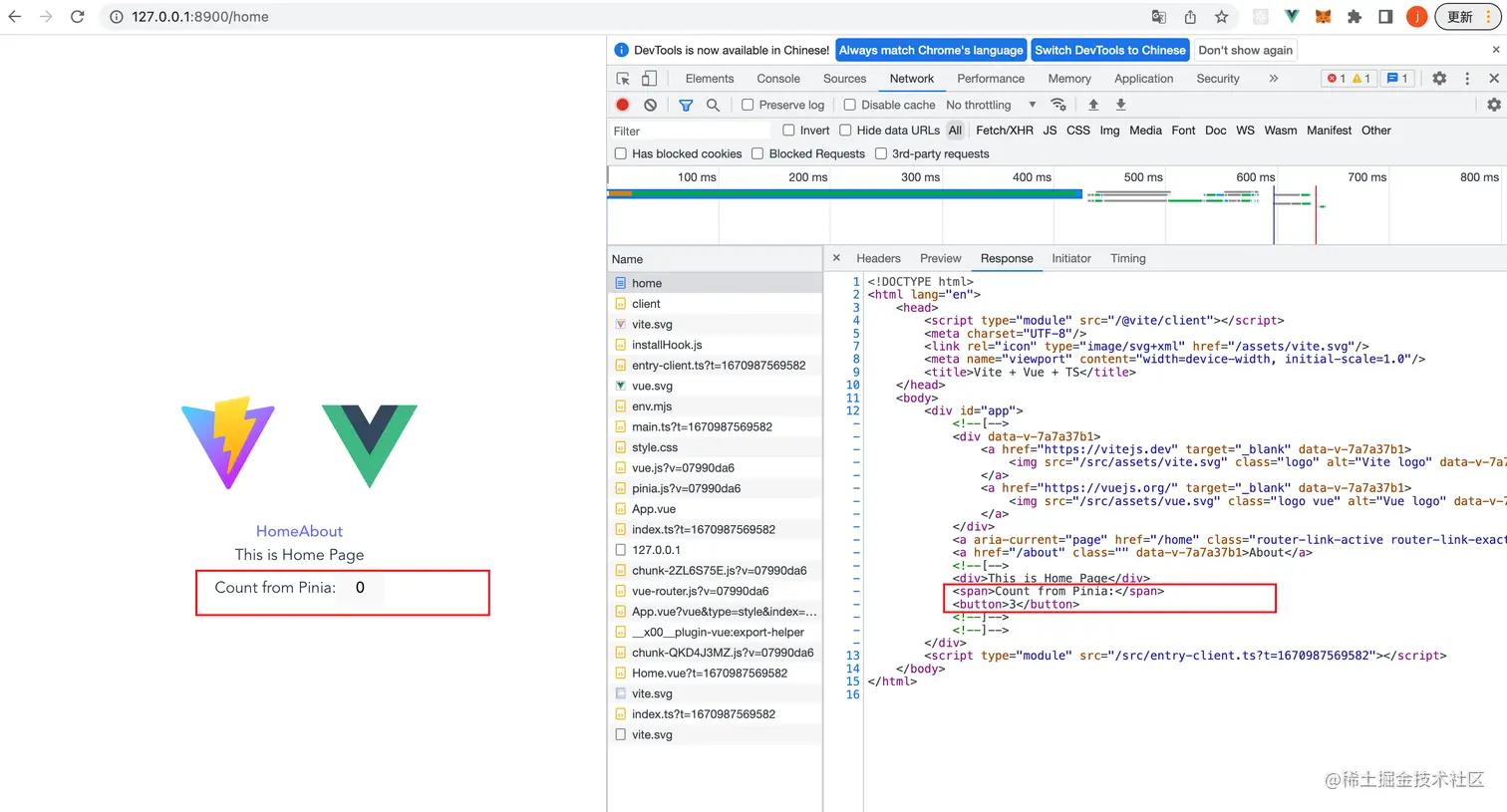This screenshot has height=812, width=1507.
Task: Tick the Invert filter checkbox
Action: [788, 131]
